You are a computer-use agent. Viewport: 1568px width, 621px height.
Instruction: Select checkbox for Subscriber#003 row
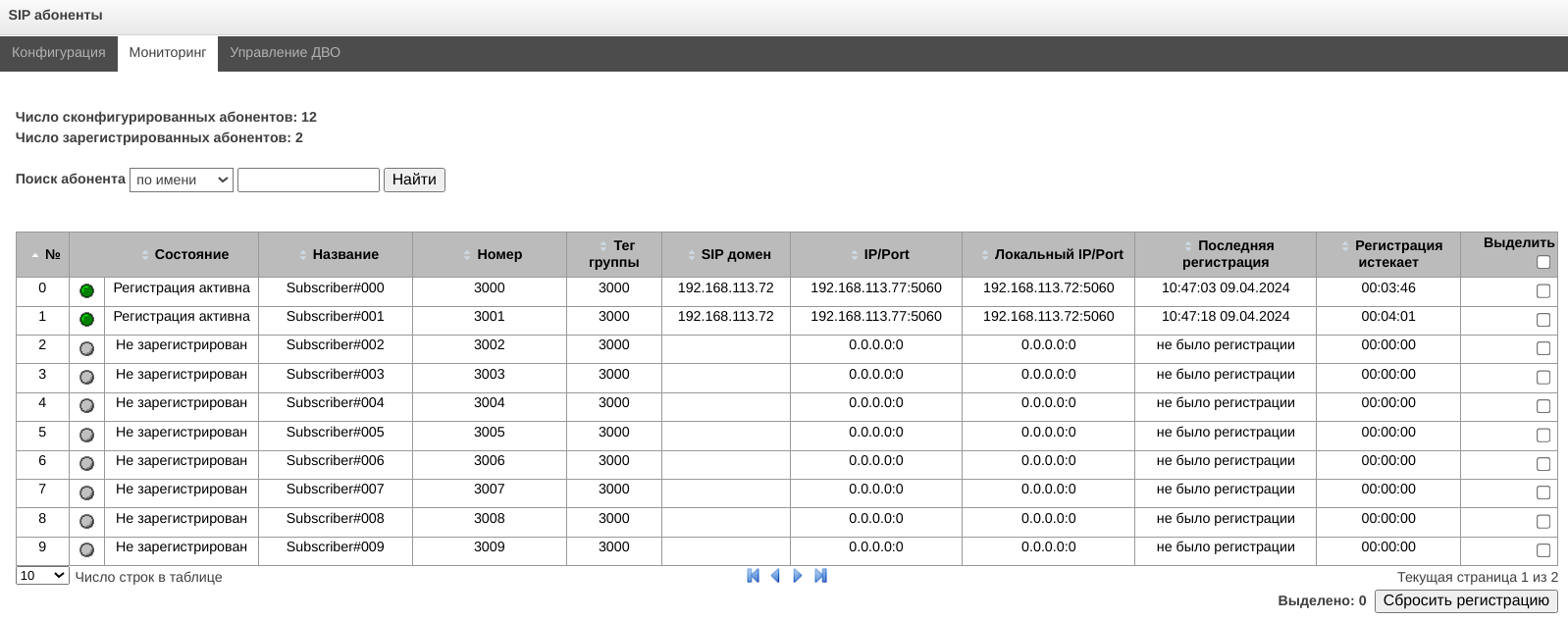[1543, 378]
